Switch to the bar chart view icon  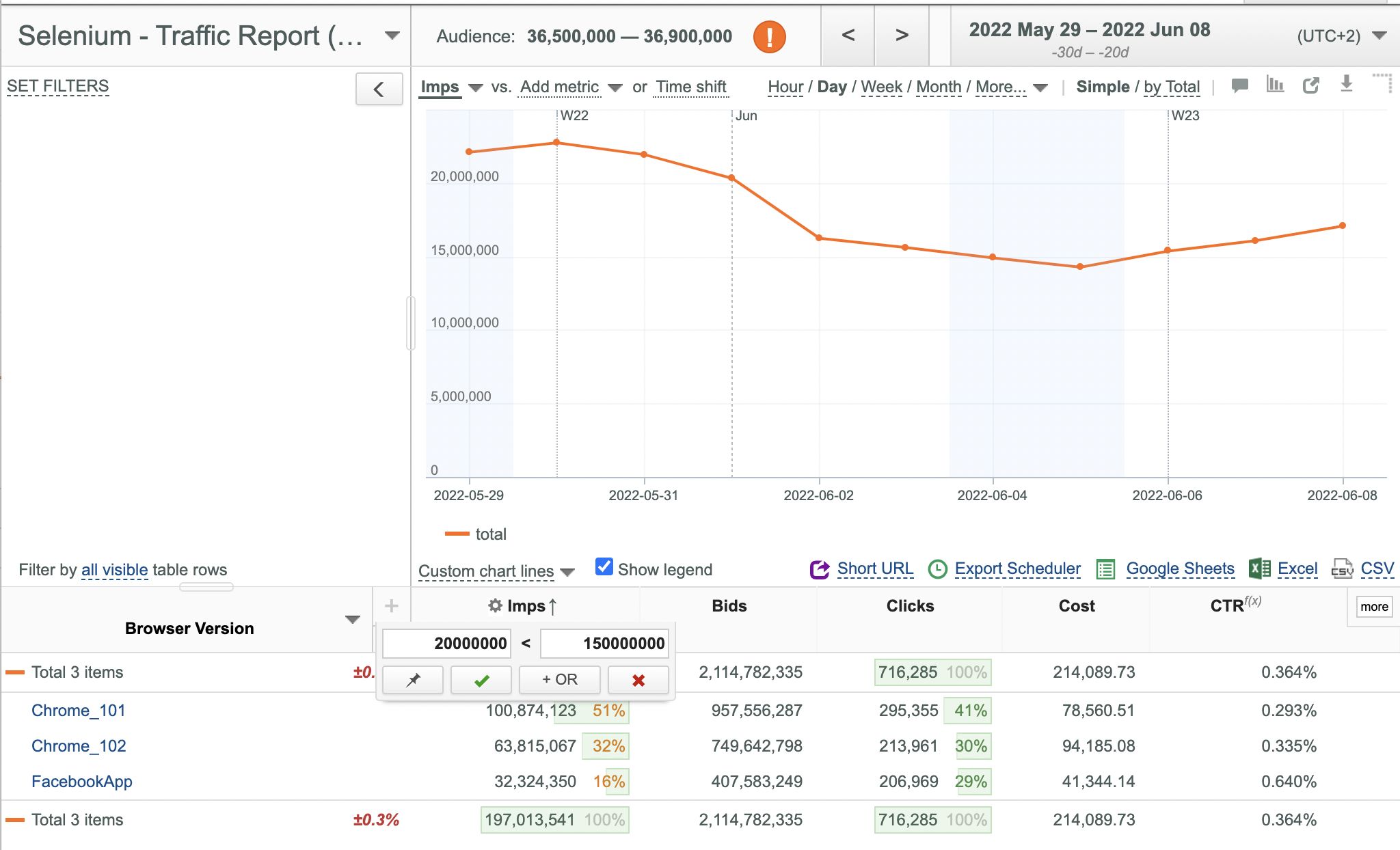(x=1275, y=85)
